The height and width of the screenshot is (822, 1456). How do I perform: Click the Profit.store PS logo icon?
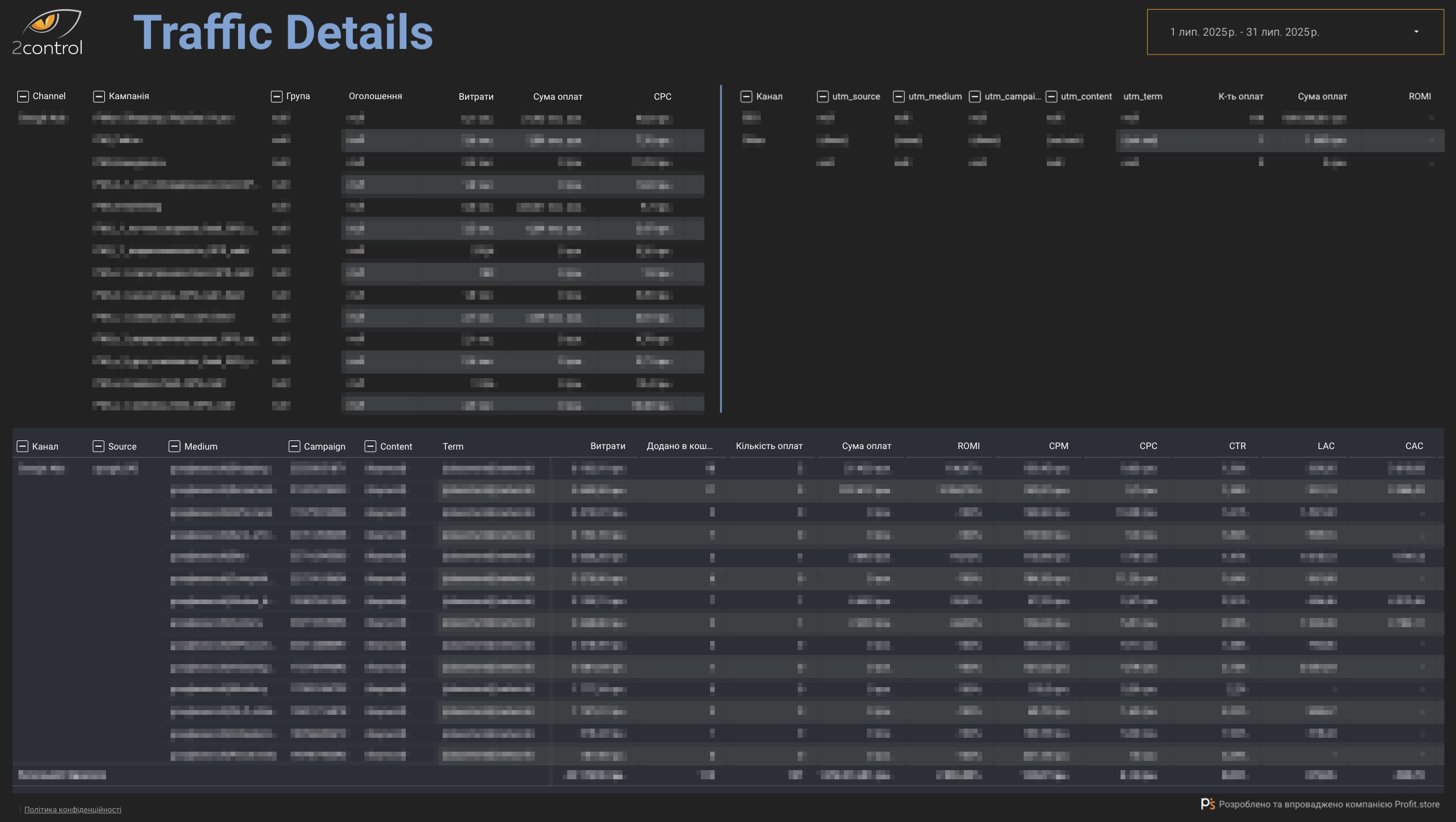(1208, 804)
